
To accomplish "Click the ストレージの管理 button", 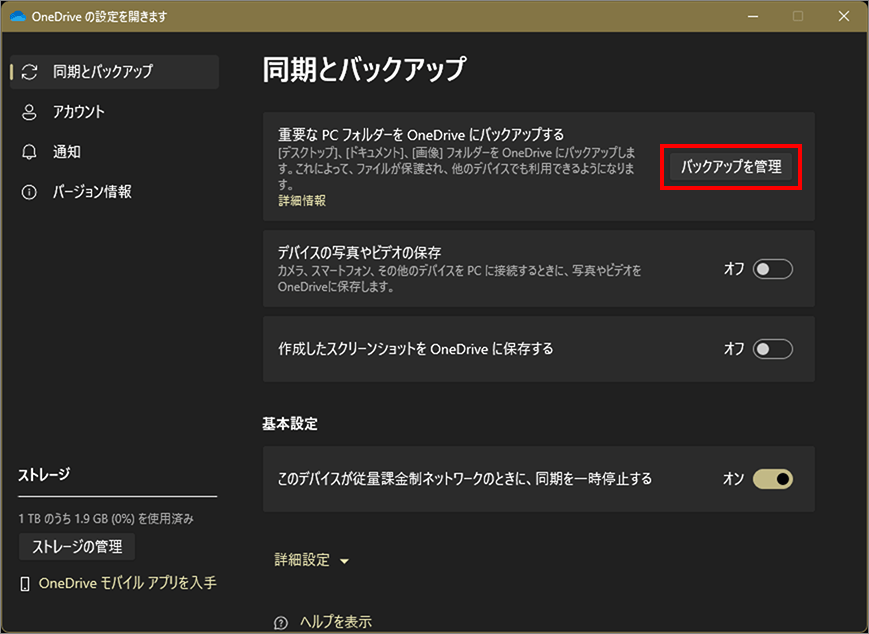I will (x=77, y=547).
